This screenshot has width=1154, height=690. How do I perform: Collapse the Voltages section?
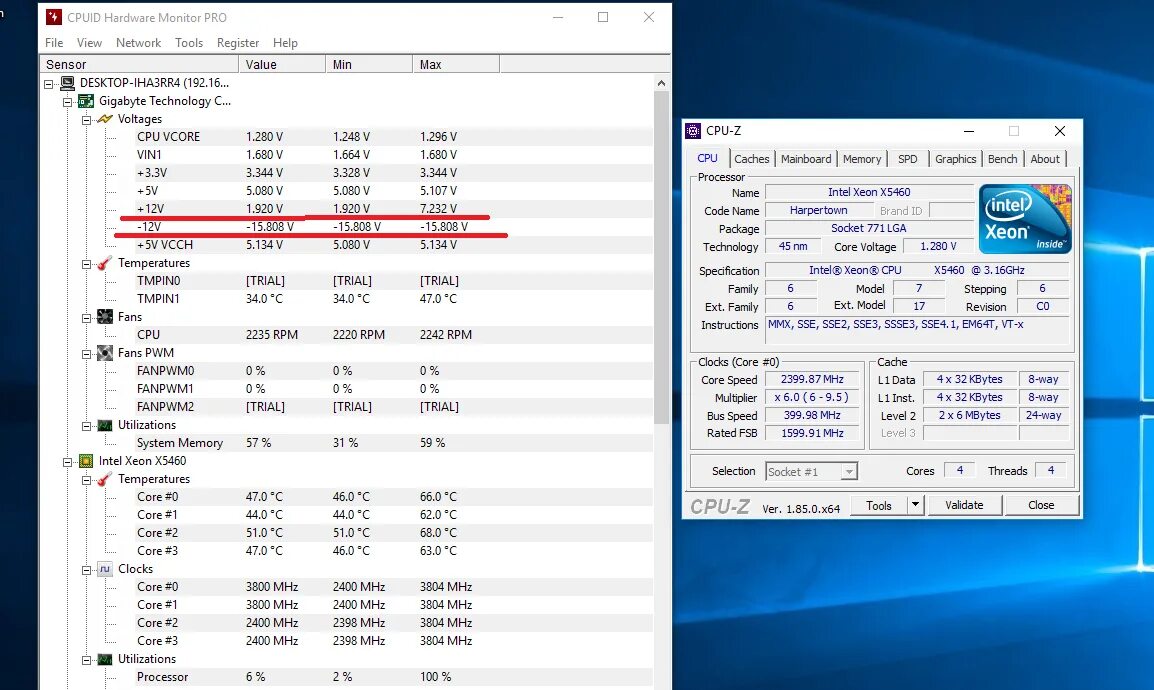(x=86, y=120)
